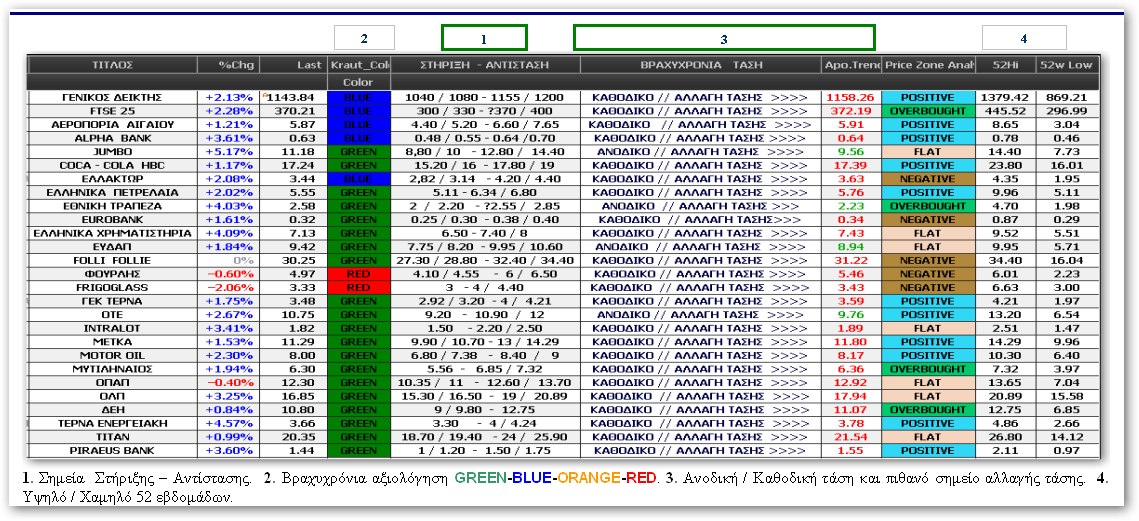The width and height of the screenshot is (1139, 521).
Task: Click the 869.21 52w Low value
Action: click(x=1066, y=97)
